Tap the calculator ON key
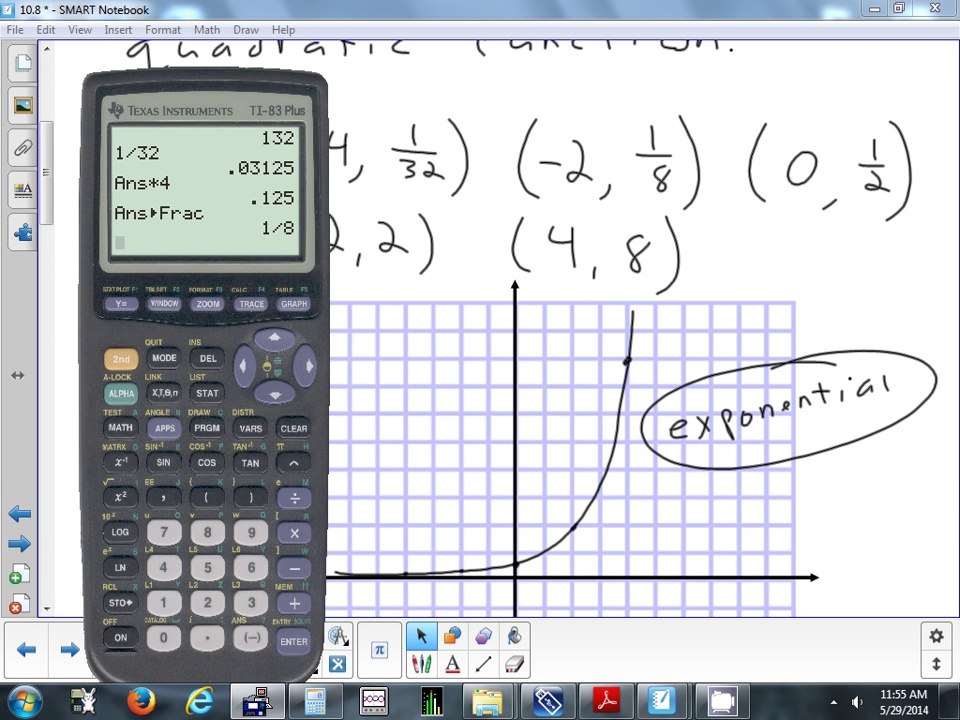This screenshot has width=960, height=720. coord(121,637)
